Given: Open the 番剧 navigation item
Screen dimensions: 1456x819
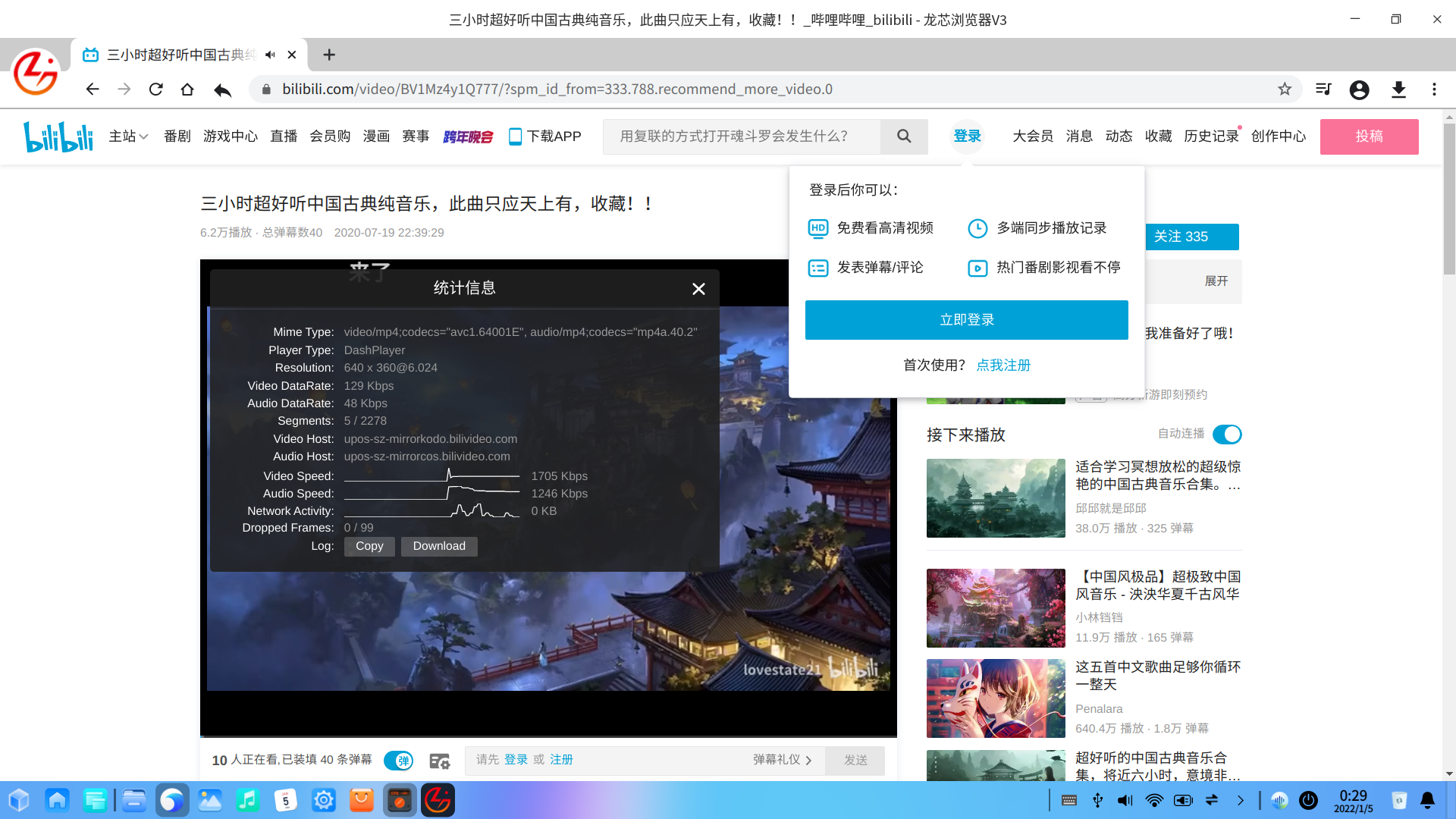Looking at the screenshot, I should point(177,136).
